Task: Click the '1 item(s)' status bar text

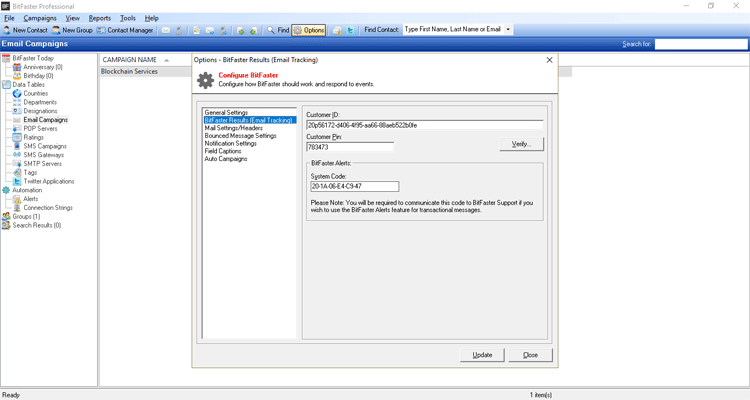Action: pos(540,395)
